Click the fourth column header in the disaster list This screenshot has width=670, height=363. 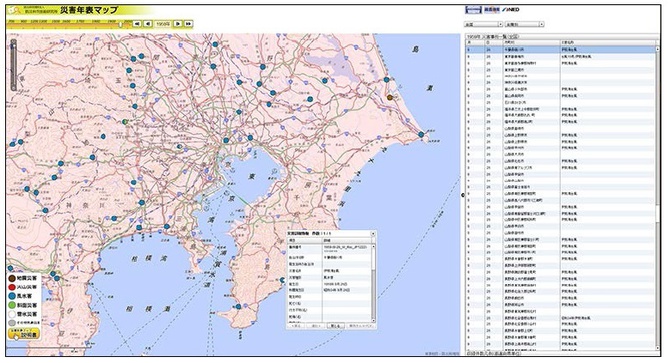tap(607, 43)
